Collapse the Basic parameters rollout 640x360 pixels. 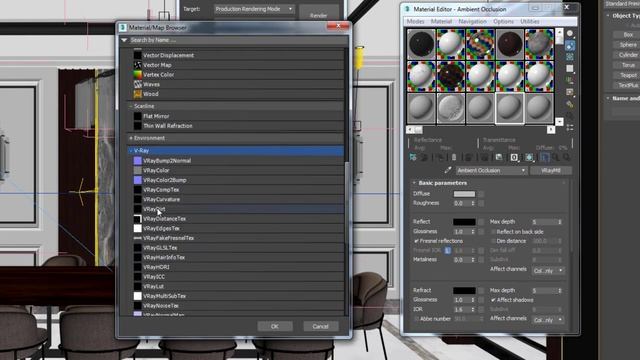point(414,183)
